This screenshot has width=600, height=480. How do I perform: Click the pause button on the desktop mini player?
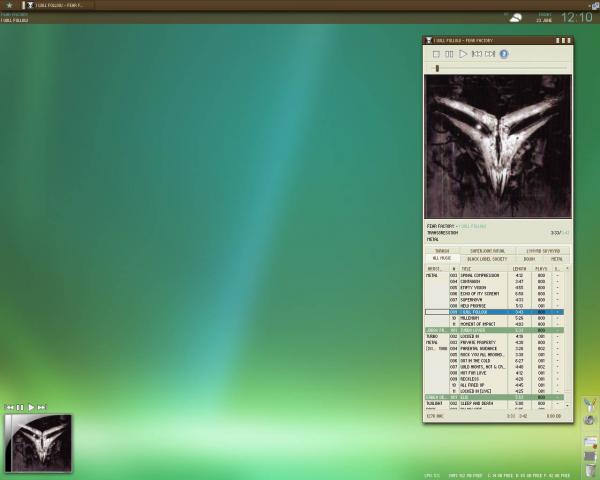[20, 407]
